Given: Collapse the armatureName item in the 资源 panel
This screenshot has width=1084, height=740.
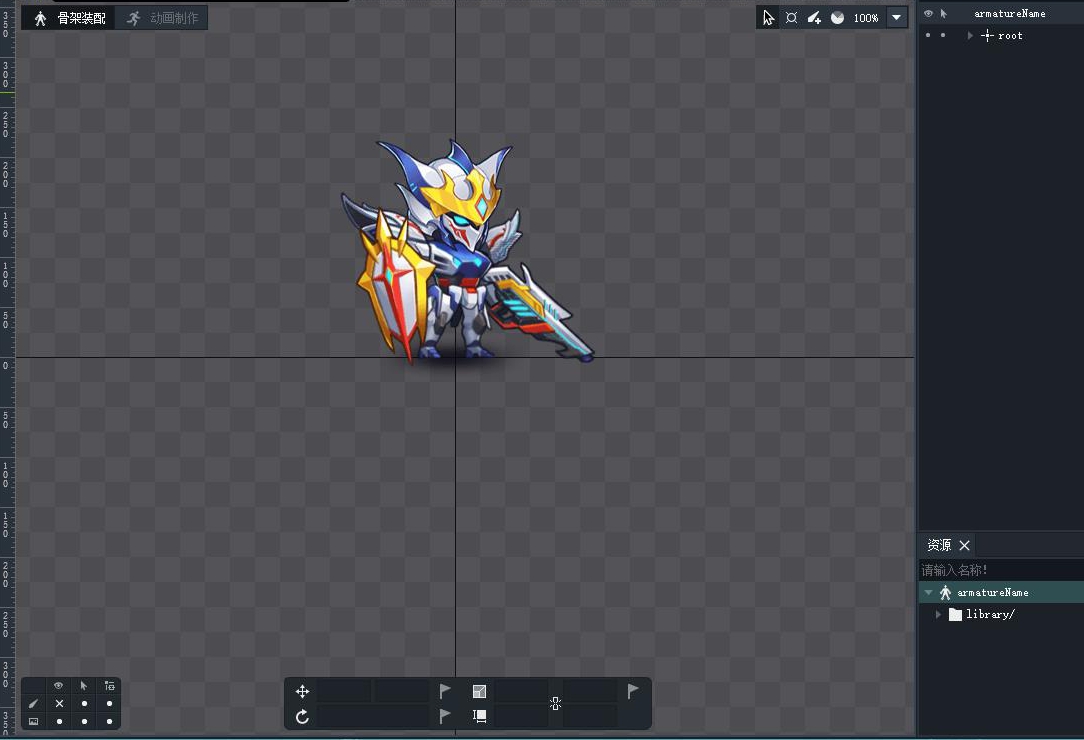Looking at the screenshot, I should coord(928,593).
